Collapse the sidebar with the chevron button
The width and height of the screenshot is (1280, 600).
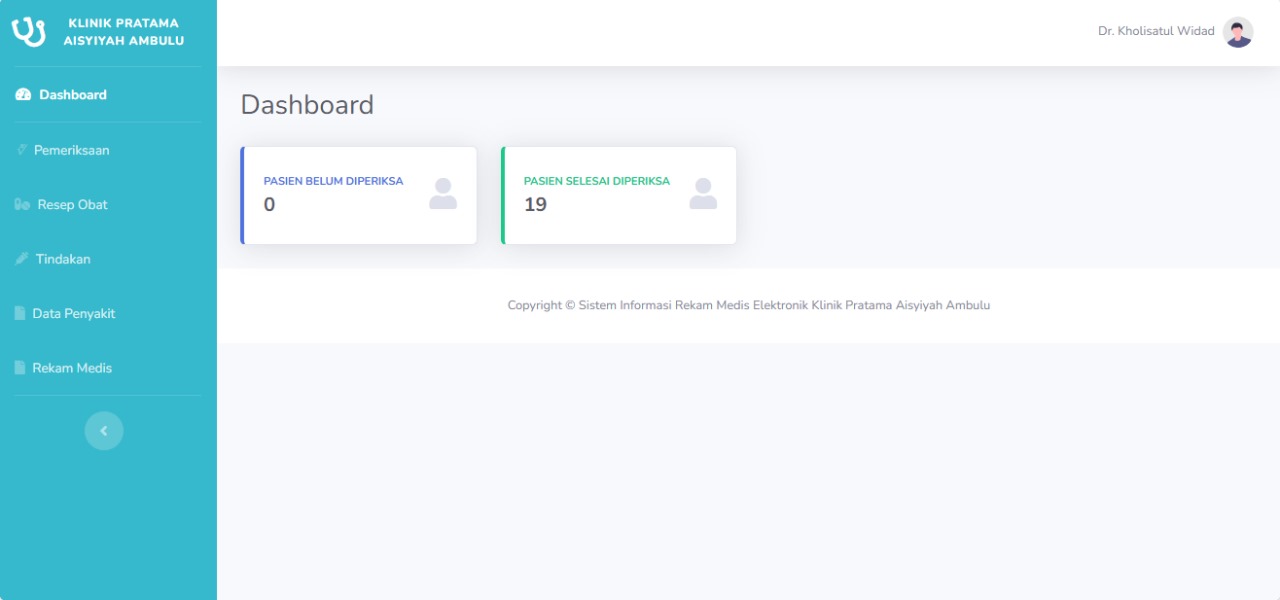click(104, 431)
